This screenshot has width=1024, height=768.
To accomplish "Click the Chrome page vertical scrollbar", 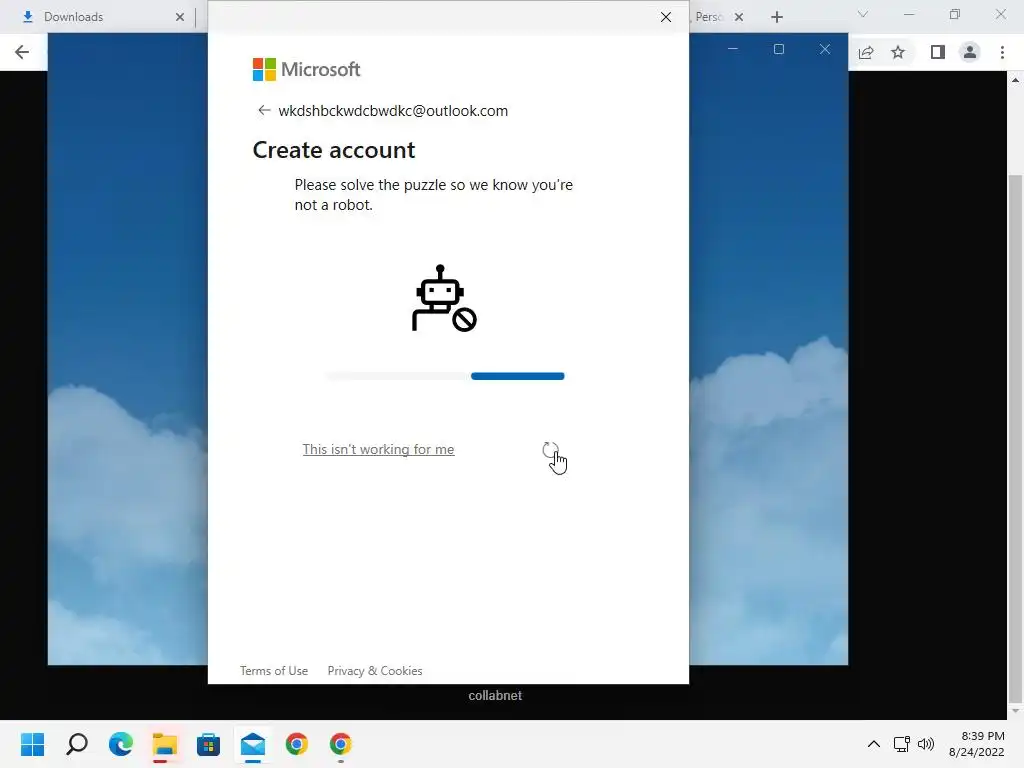I will [1016, 441].
